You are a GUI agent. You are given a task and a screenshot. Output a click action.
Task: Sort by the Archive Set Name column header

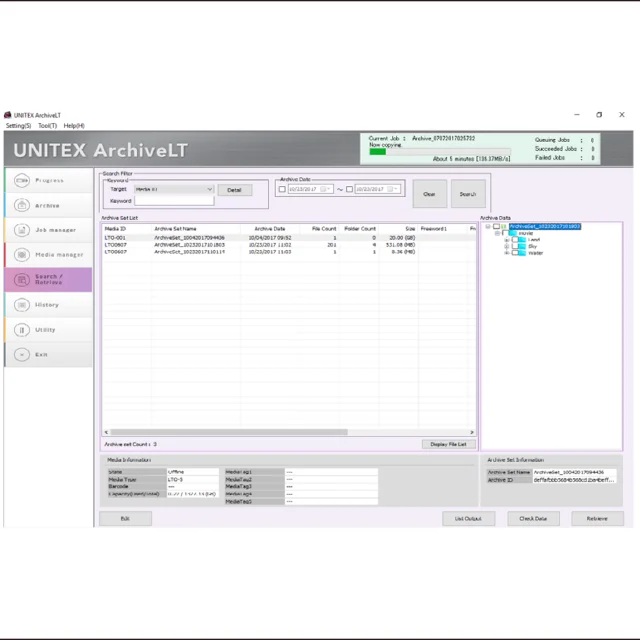tap(196, 229)
